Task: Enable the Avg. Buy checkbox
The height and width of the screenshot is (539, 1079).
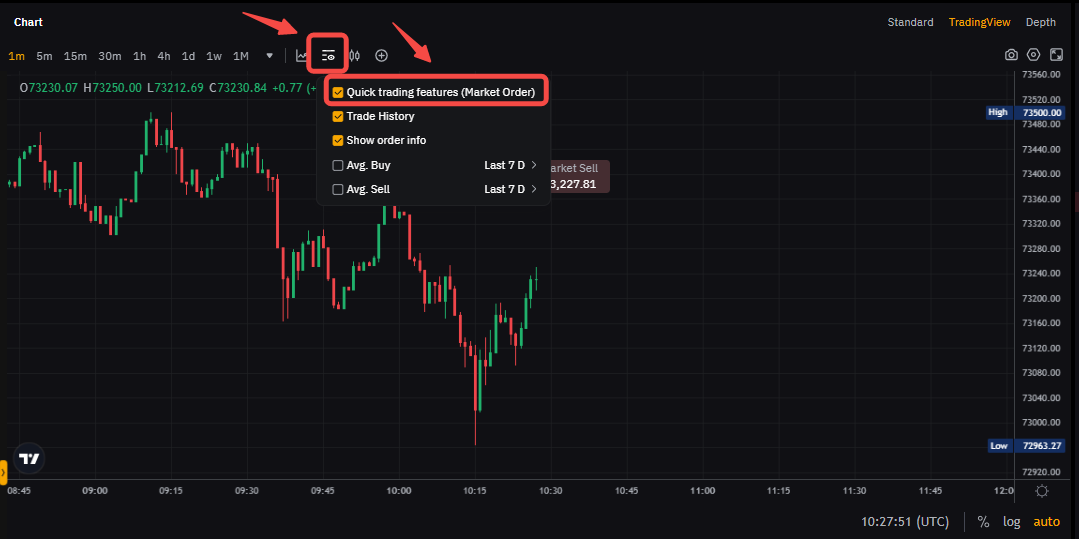Action: pos(338,165)
